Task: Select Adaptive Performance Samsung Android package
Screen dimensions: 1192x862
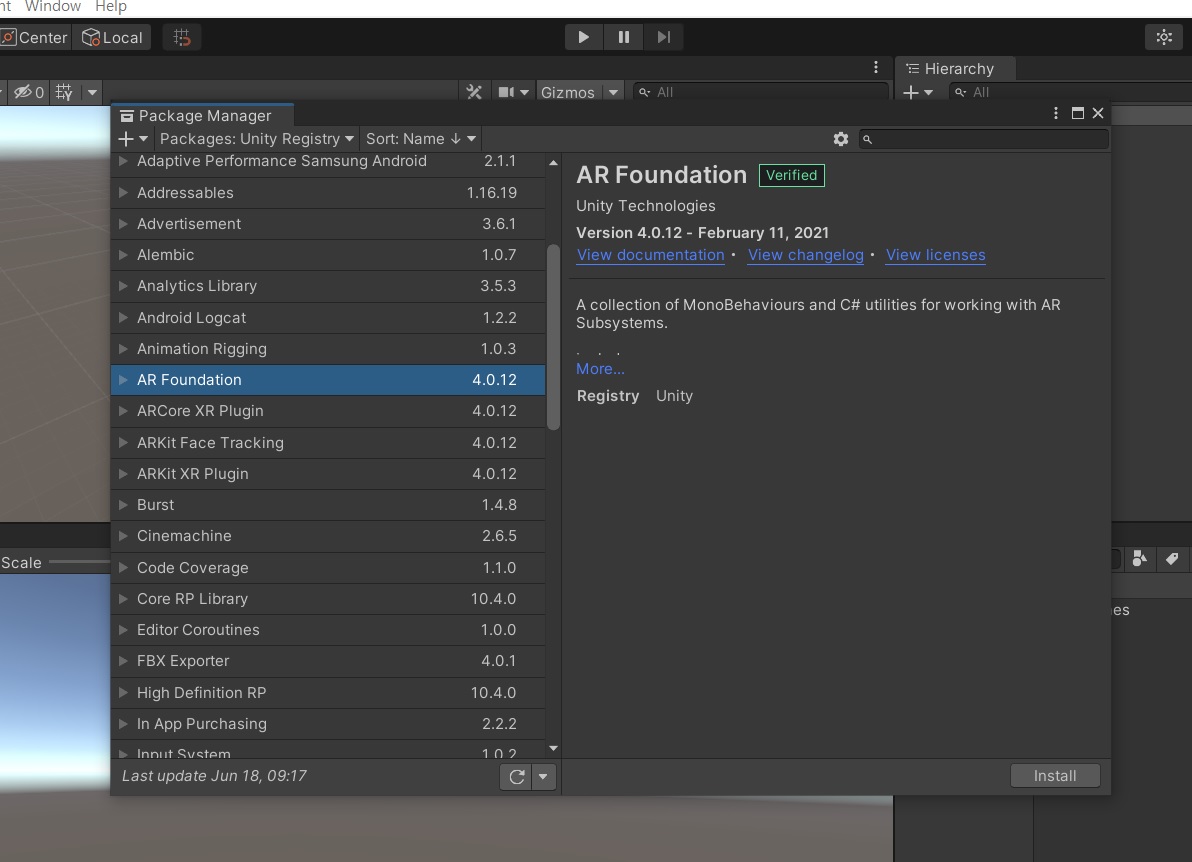Action: pos(328,163)
